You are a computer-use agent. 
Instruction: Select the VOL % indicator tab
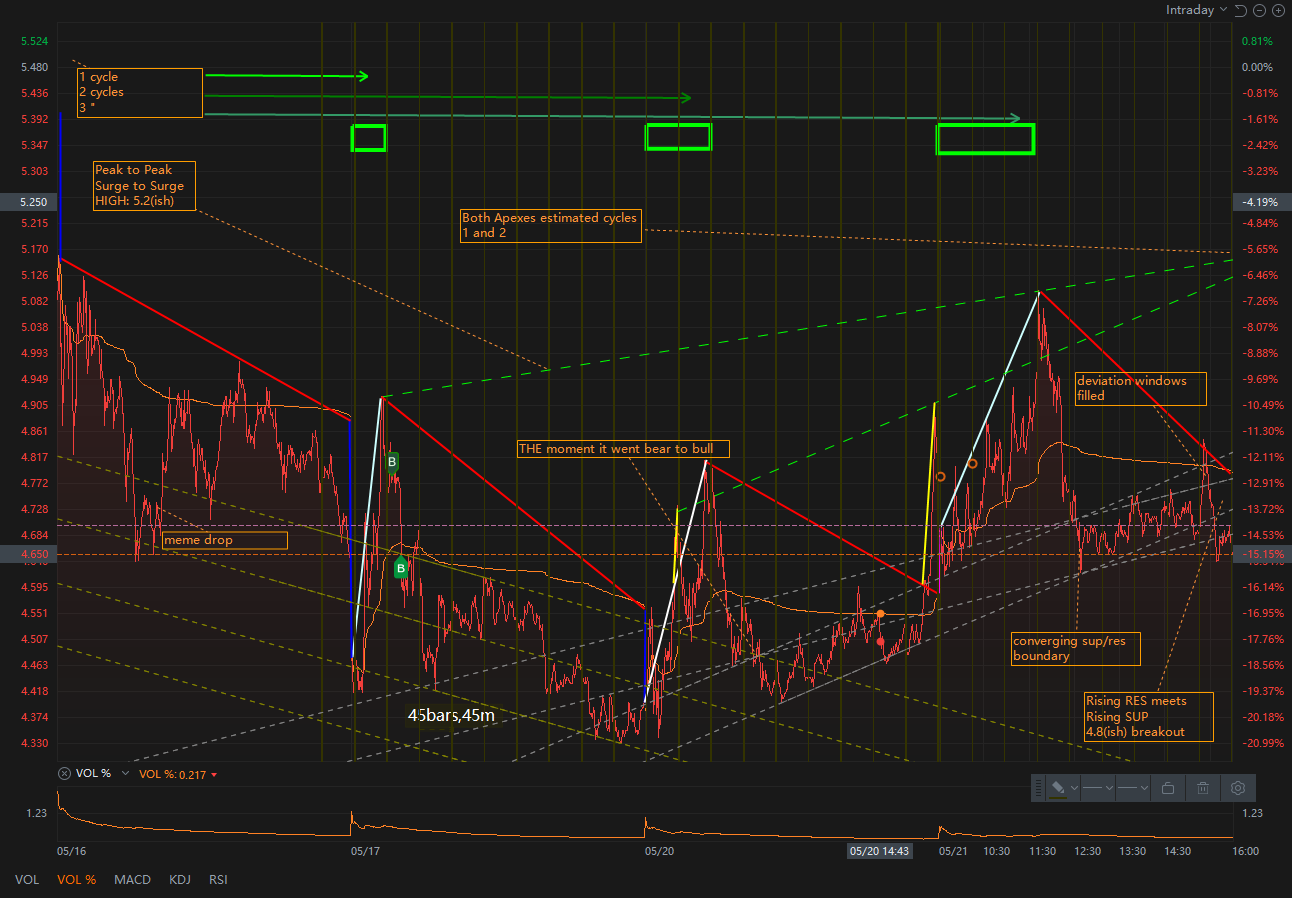77,880
